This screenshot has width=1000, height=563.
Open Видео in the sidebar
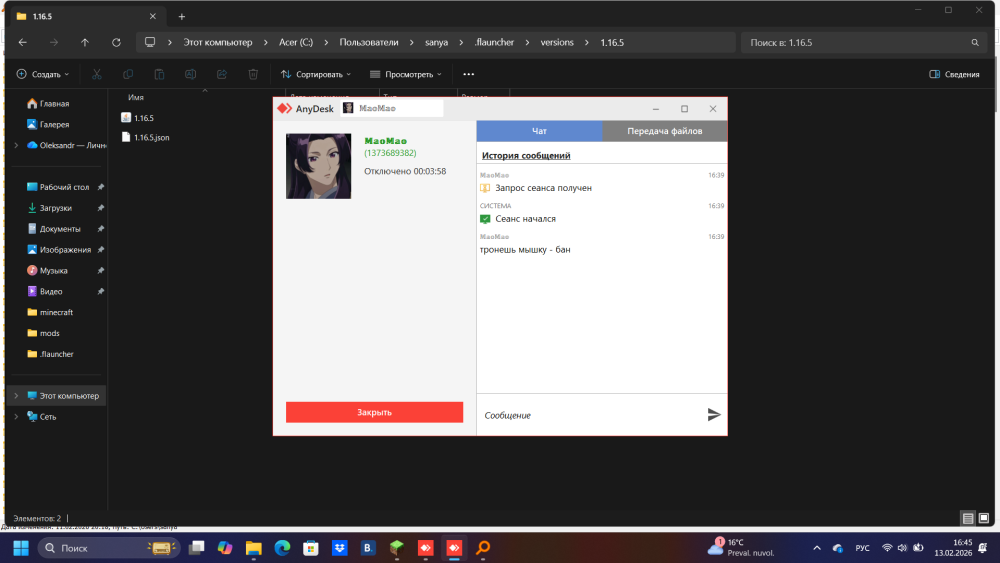click(45, 291)
